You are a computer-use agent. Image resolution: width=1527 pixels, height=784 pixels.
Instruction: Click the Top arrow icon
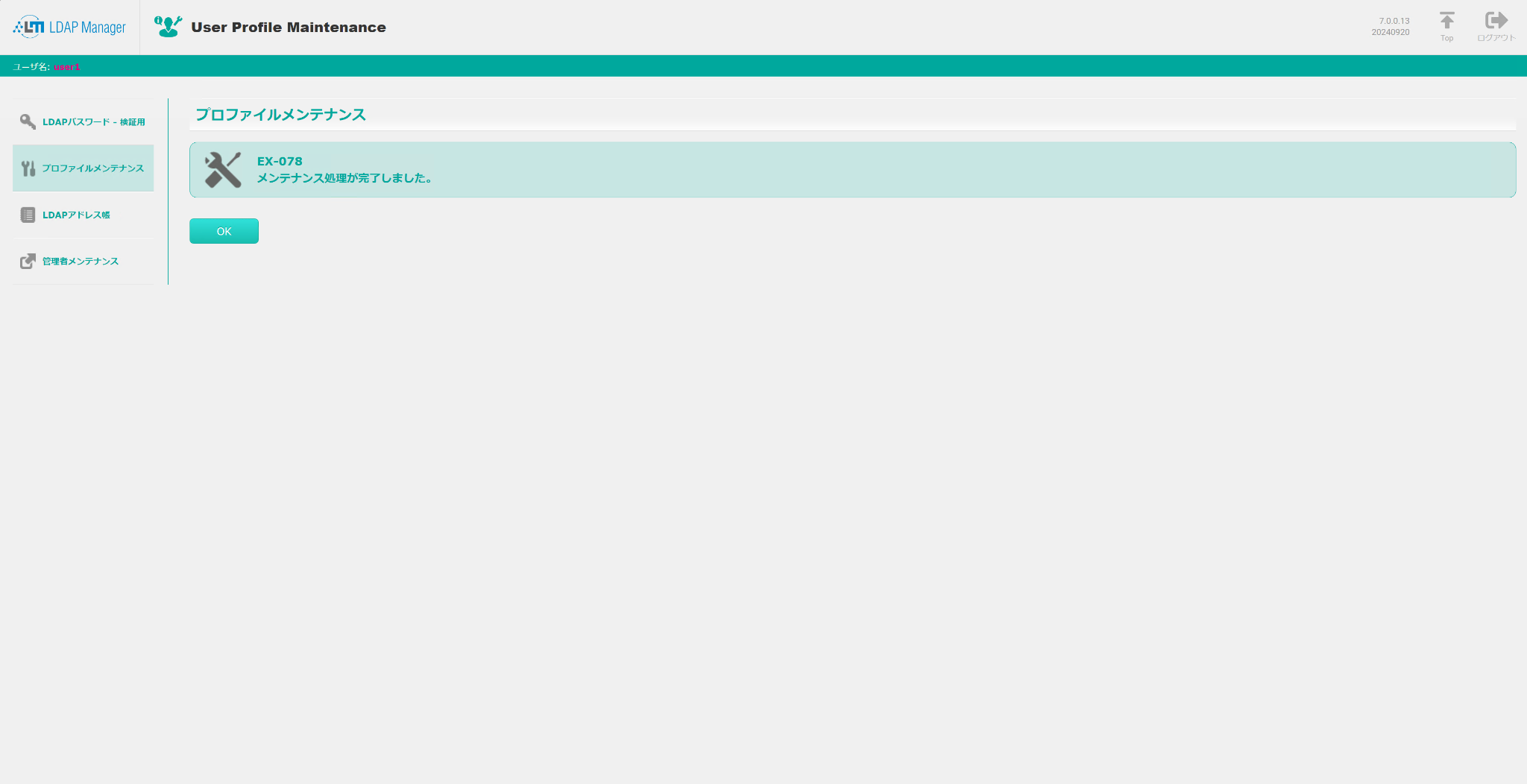pos(1446,21)
